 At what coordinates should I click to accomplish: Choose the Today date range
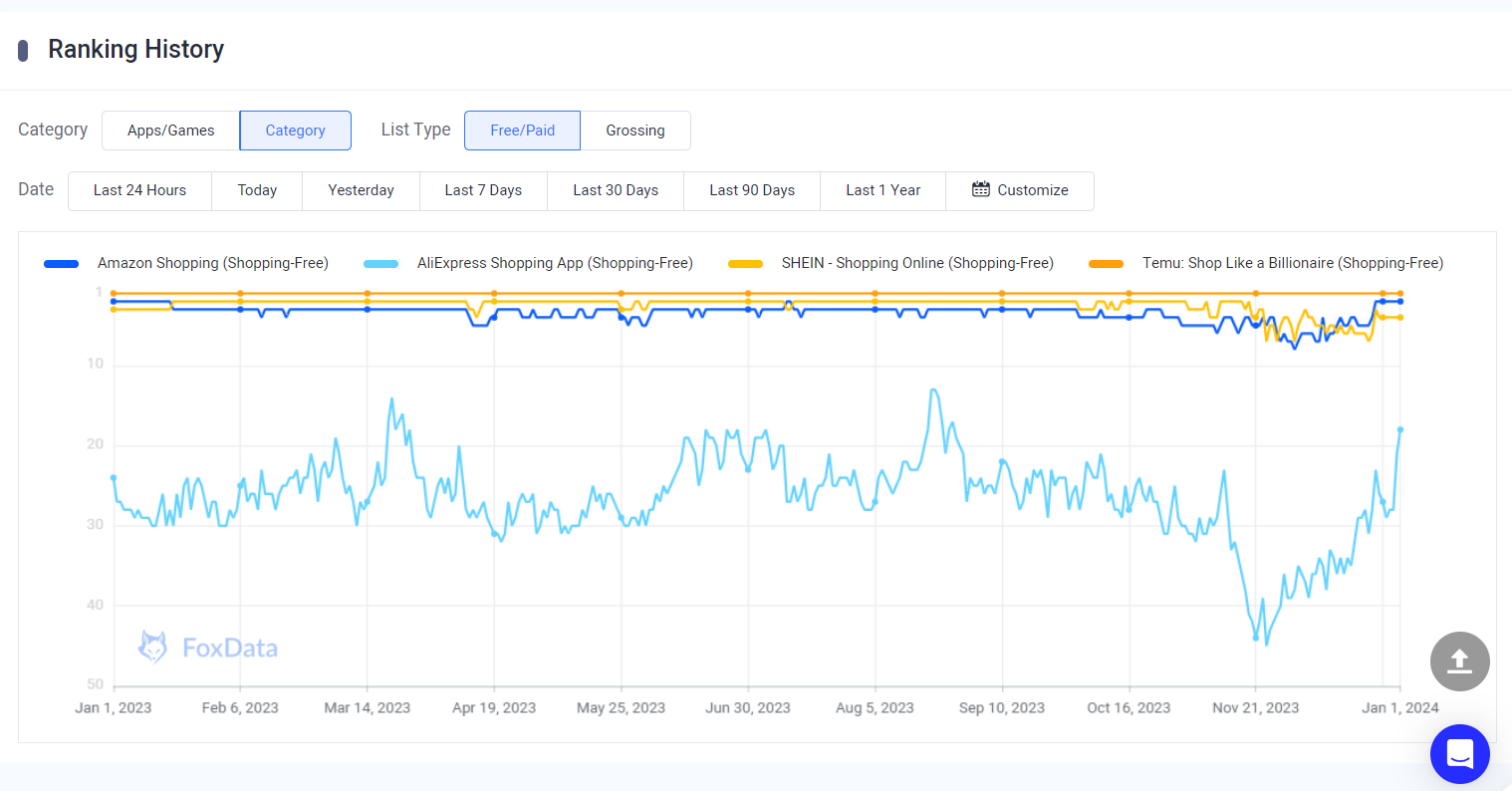257,190
